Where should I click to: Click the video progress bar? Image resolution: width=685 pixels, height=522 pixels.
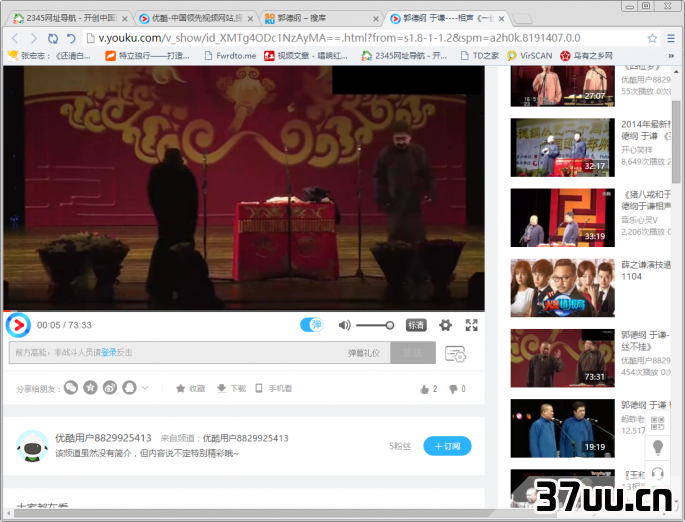[x=244, y=311]
